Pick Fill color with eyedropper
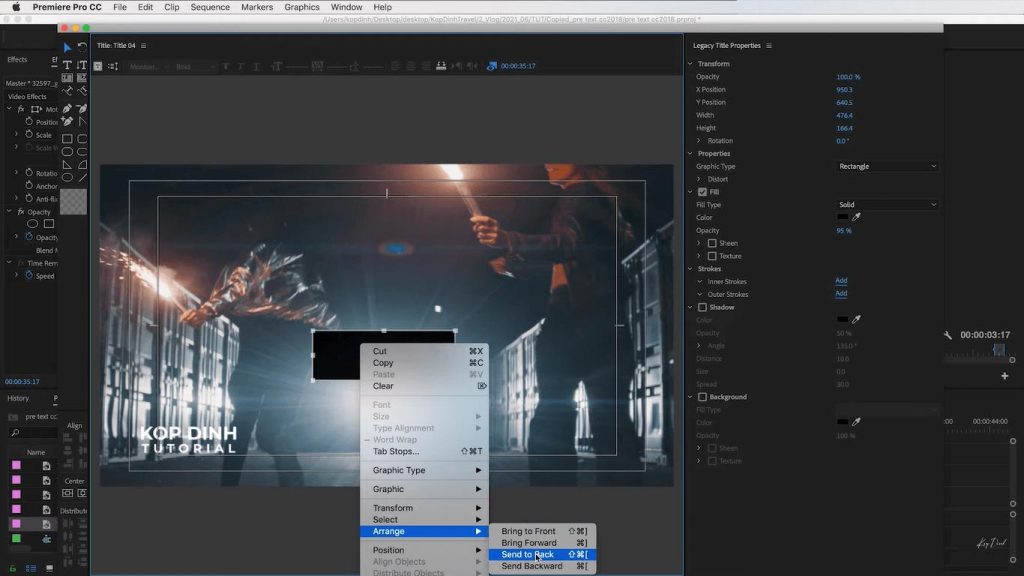The width and height of the screenshot is (1024, 576). [856, 217]
